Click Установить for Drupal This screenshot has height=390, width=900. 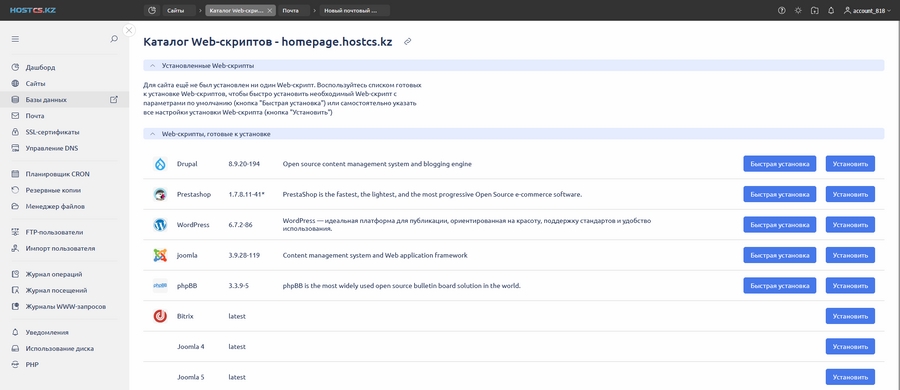[x=850, y=164]
